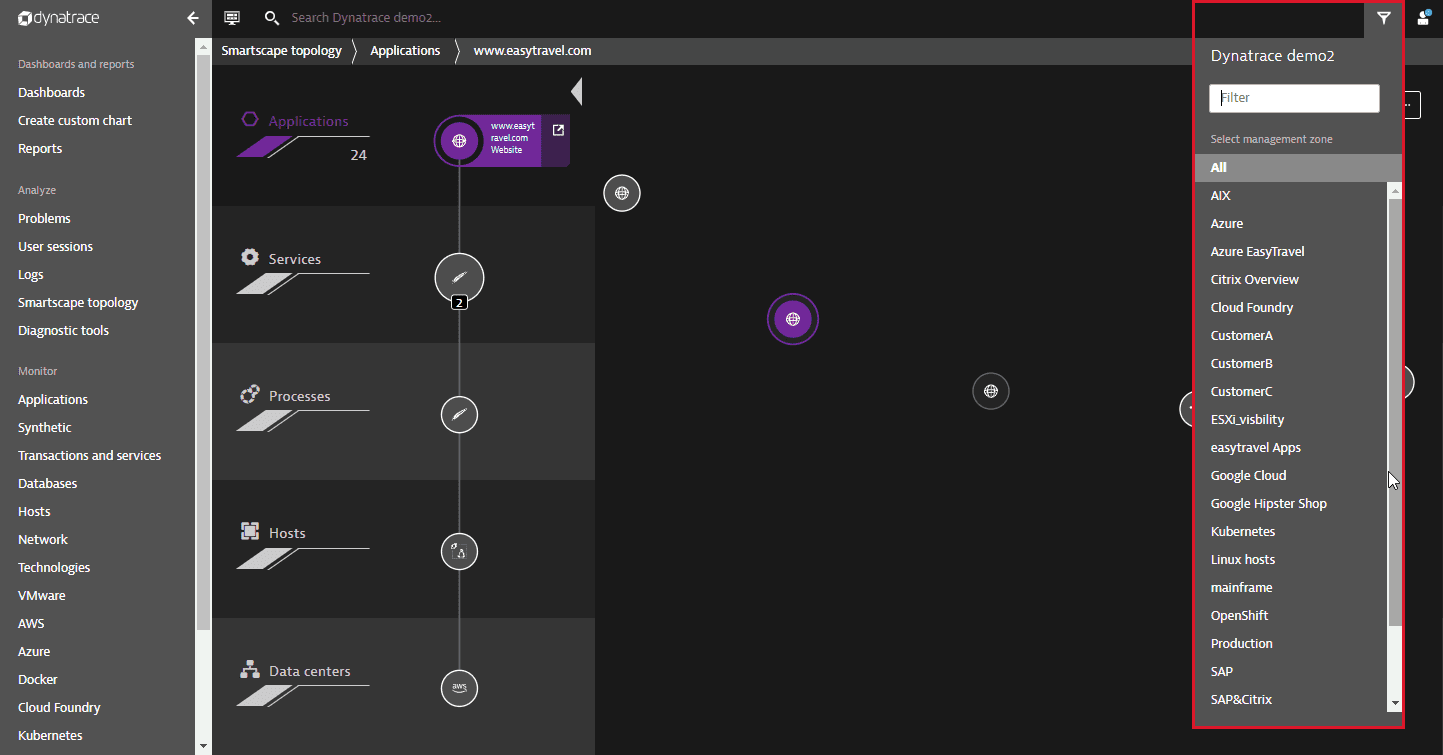The height and width of the screenshot is (755, 1443).
Task: Select mainframe zone
Action: click(x=1241, y=588)
